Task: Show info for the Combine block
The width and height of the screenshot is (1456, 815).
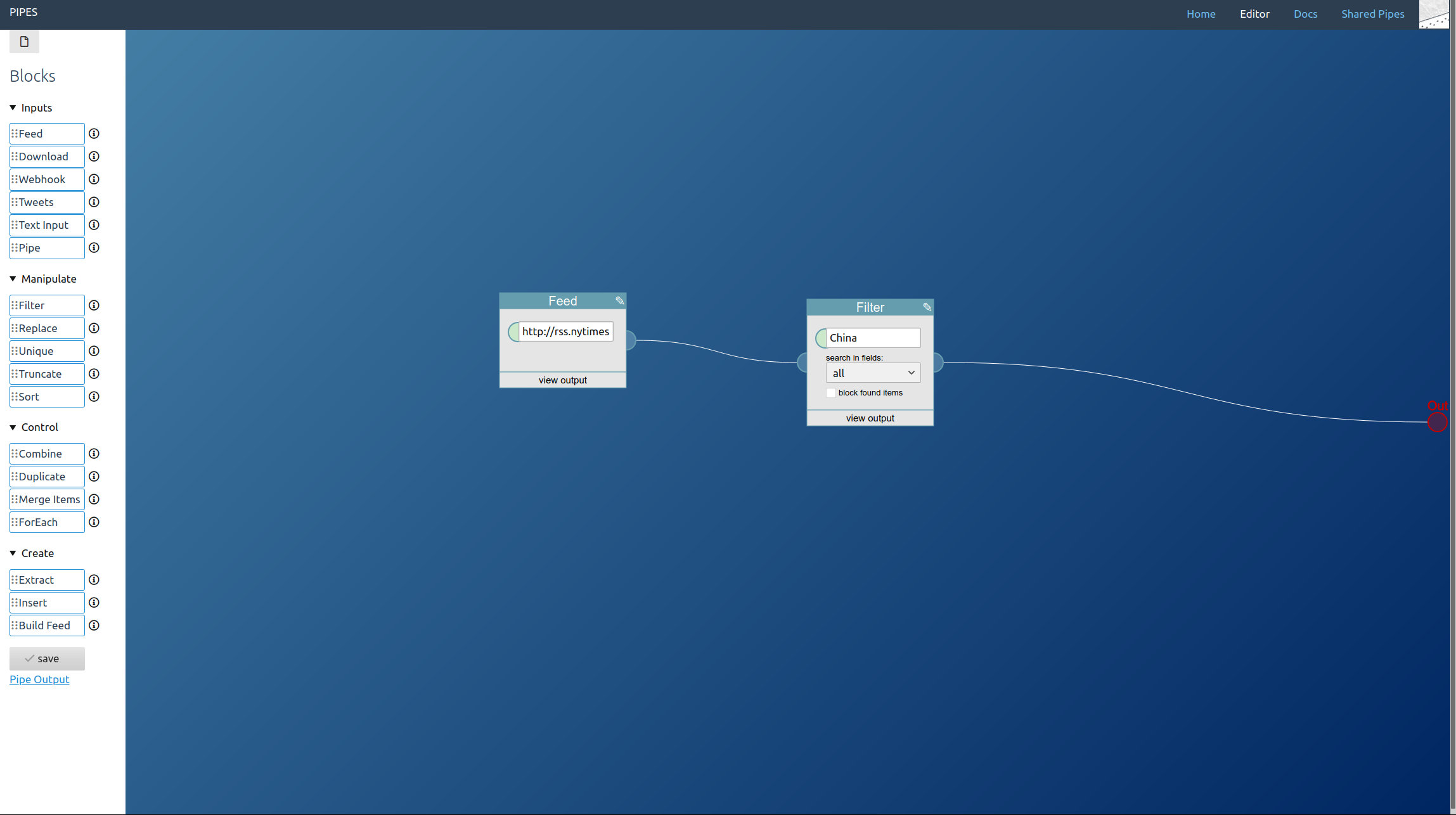Action: [94, 454]
